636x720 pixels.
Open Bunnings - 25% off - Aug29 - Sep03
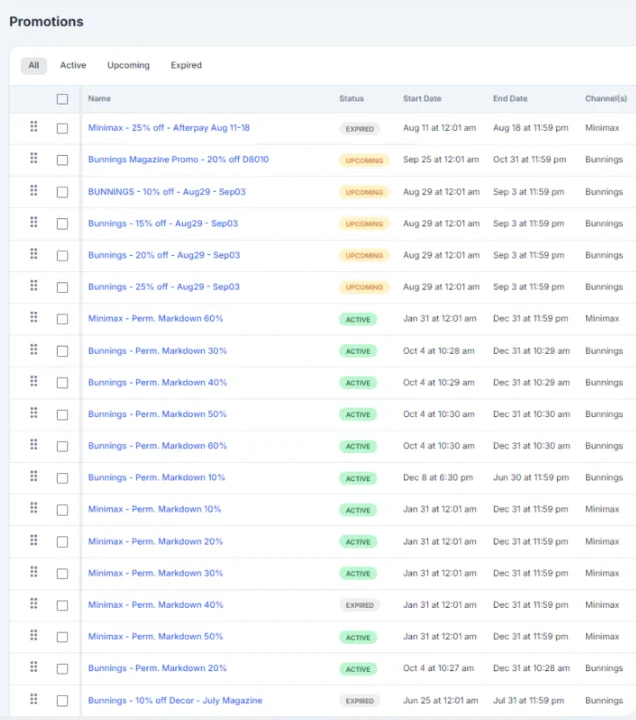pyautogui.click(x=163, y=287)
